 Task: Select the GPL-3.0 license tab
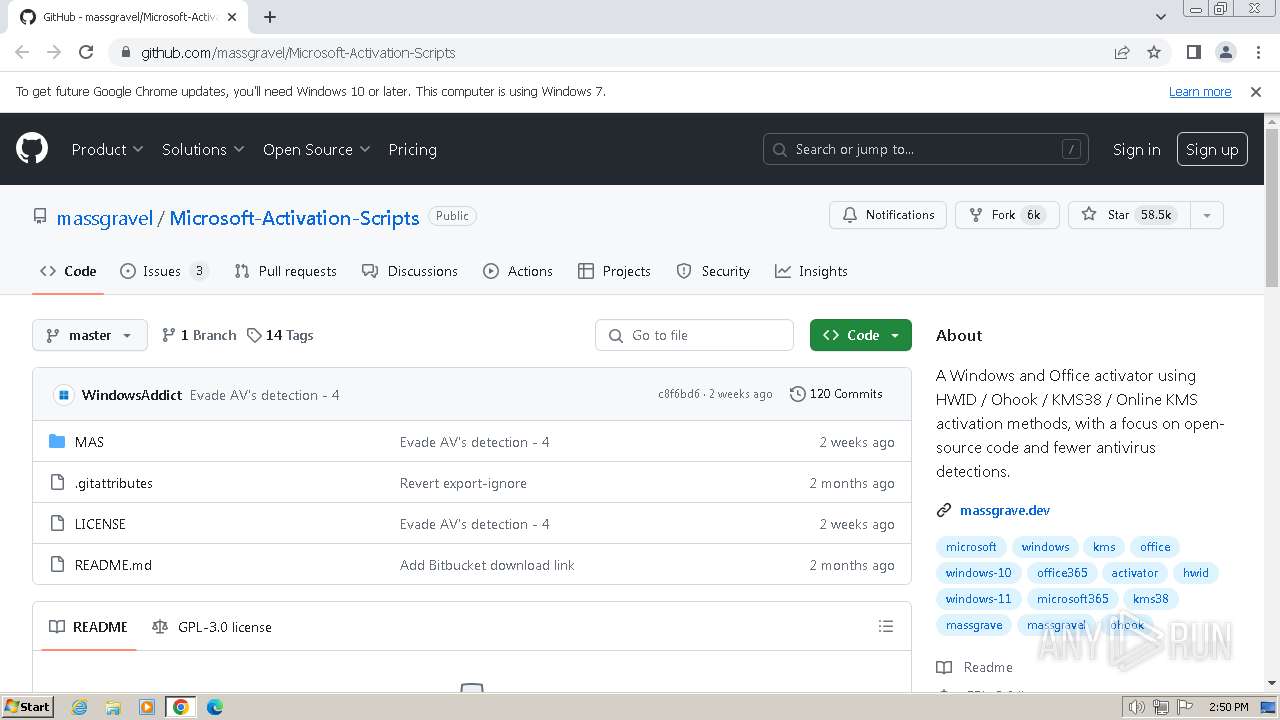coord(212,627)
